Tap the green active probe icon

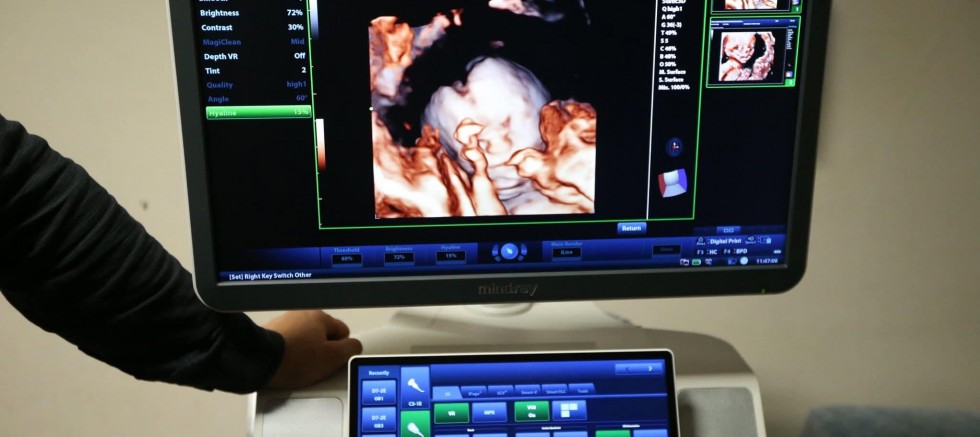tap(414, 427)
